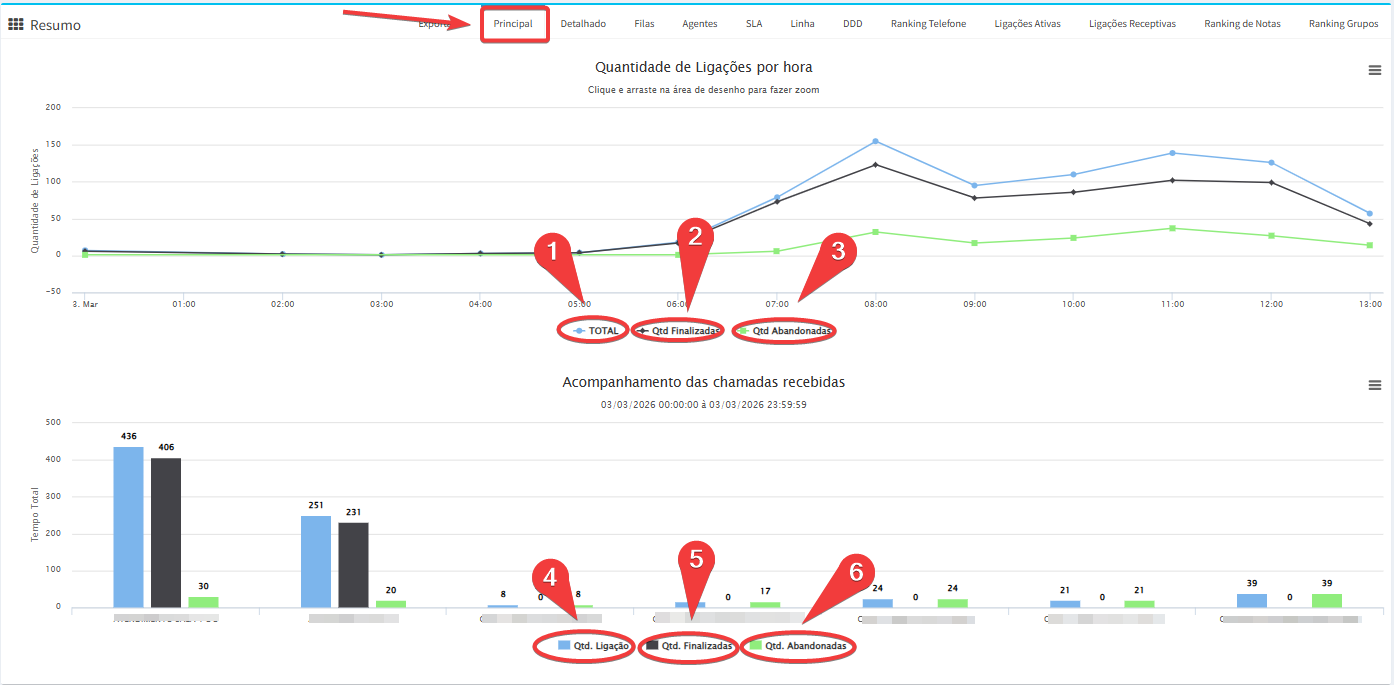This screenshot has width=1394, height=685.
Task: Toggle Qtd. Ligação bar series legend
Action: [593, 646]
